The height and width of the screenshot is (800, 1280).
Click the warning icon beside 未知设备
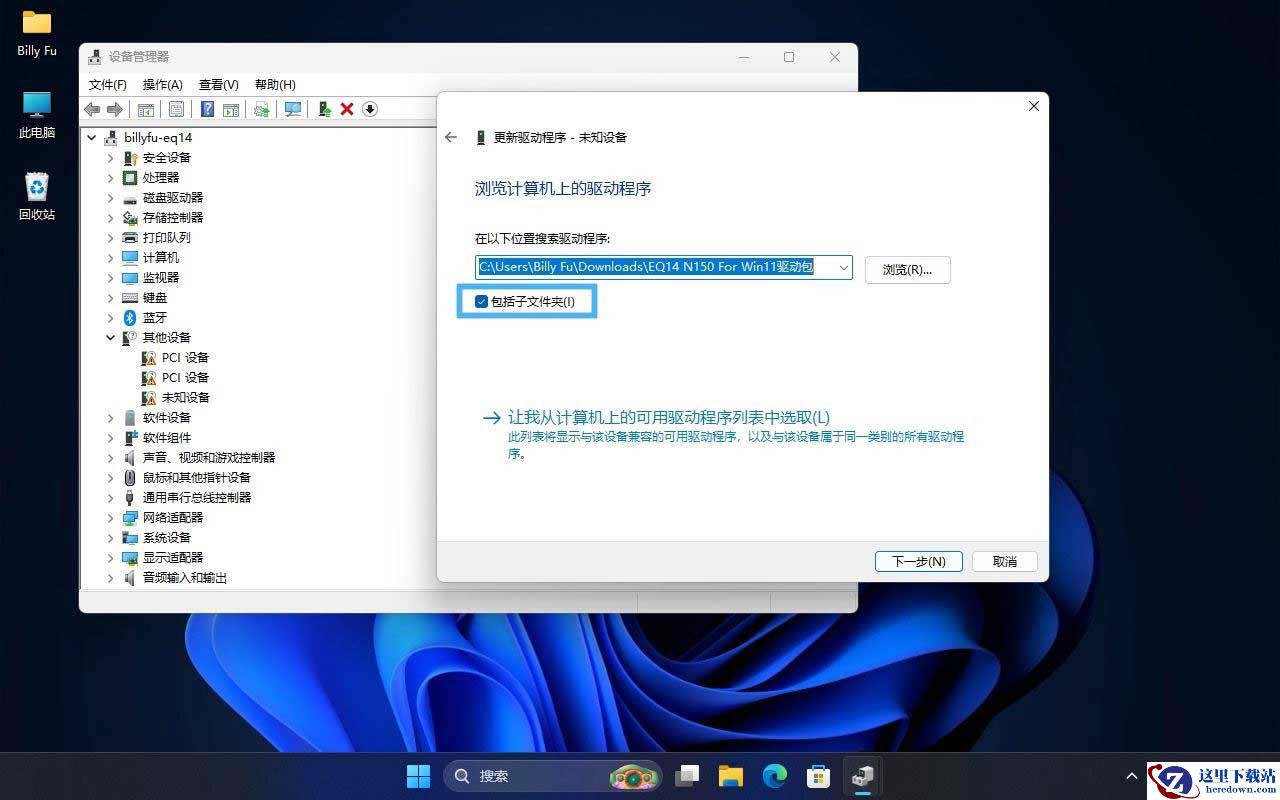click(x=149, y=398)
